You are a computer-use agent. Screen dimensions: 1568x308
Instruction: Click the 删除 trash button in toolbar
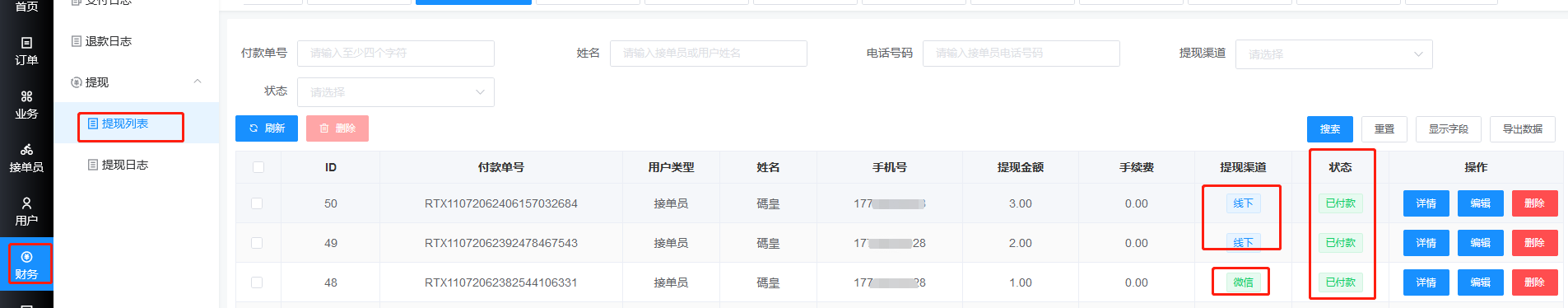(337, 128)
